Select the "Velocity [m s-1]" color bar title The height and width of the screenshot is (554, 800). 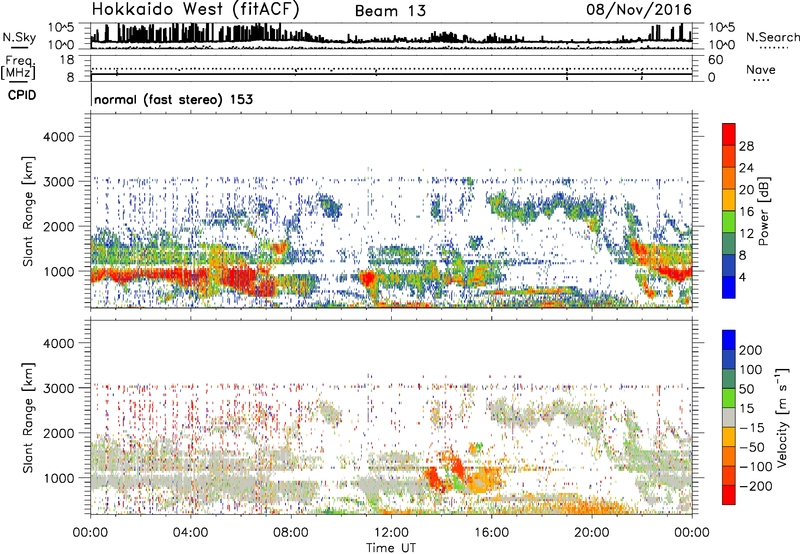coord(782,417)
